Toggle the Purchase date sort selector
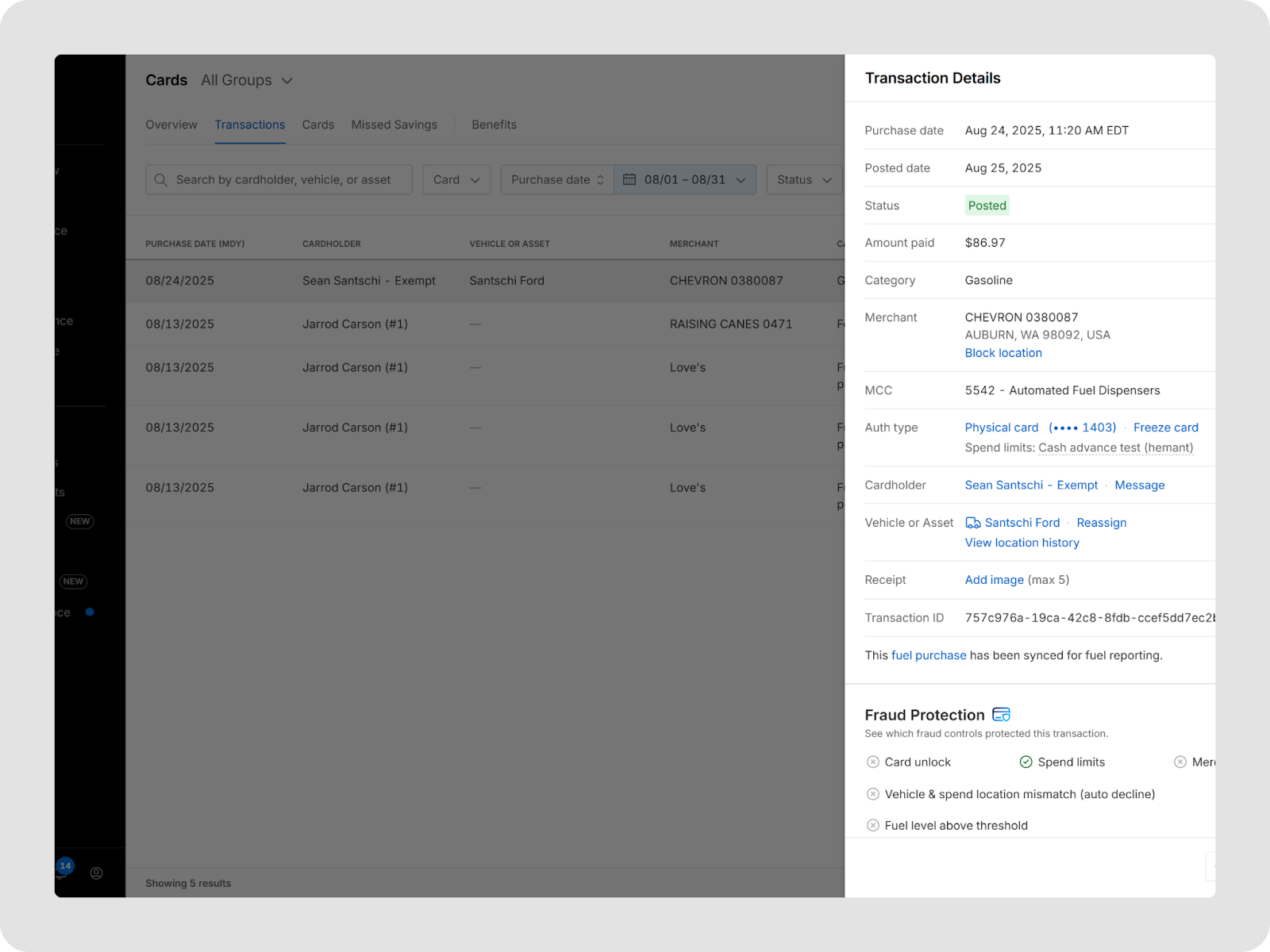 (557, 180)
